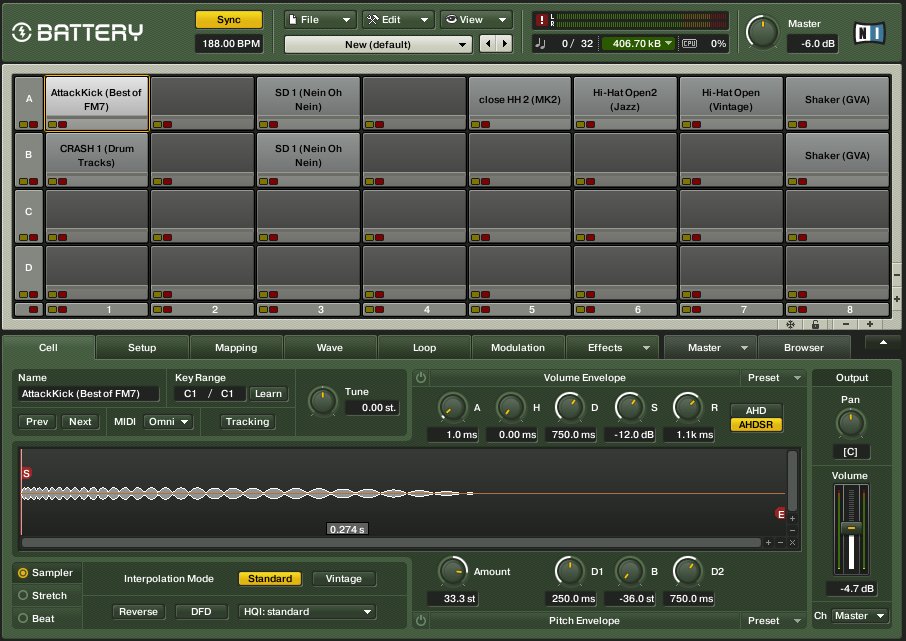Collapse the edit pane with the up arrow
This screenshot has height=641, width=906.
pos(883,343)
